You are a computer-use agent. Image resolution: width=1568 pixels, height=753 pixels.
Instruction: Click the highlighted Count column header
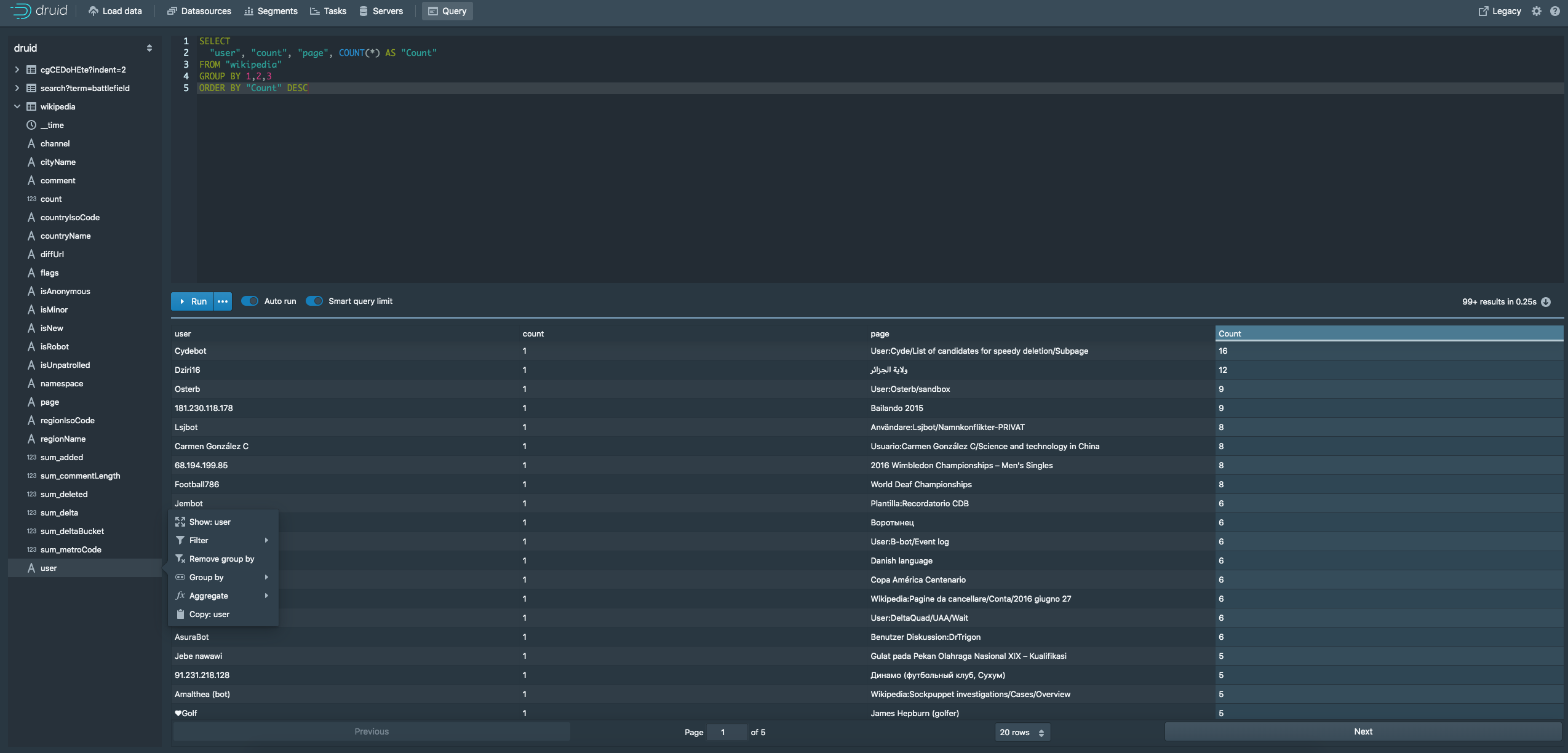coord(1389,333)
